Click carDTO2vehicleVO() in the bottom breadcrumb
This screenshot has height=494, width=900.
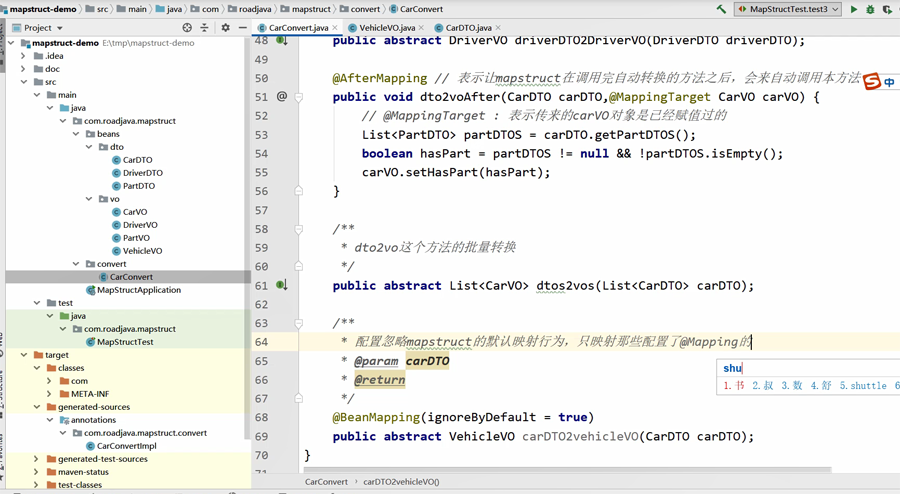401,482
